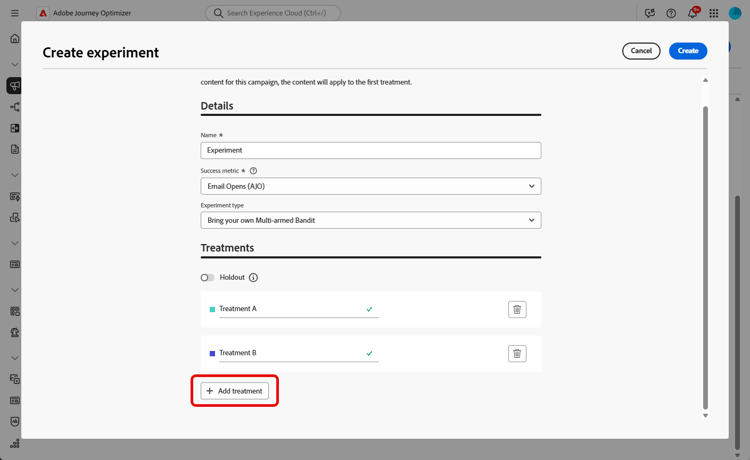The image size is (750, 460).
Task: Enable the Holdout toggle
Action: tap(207, 278)
